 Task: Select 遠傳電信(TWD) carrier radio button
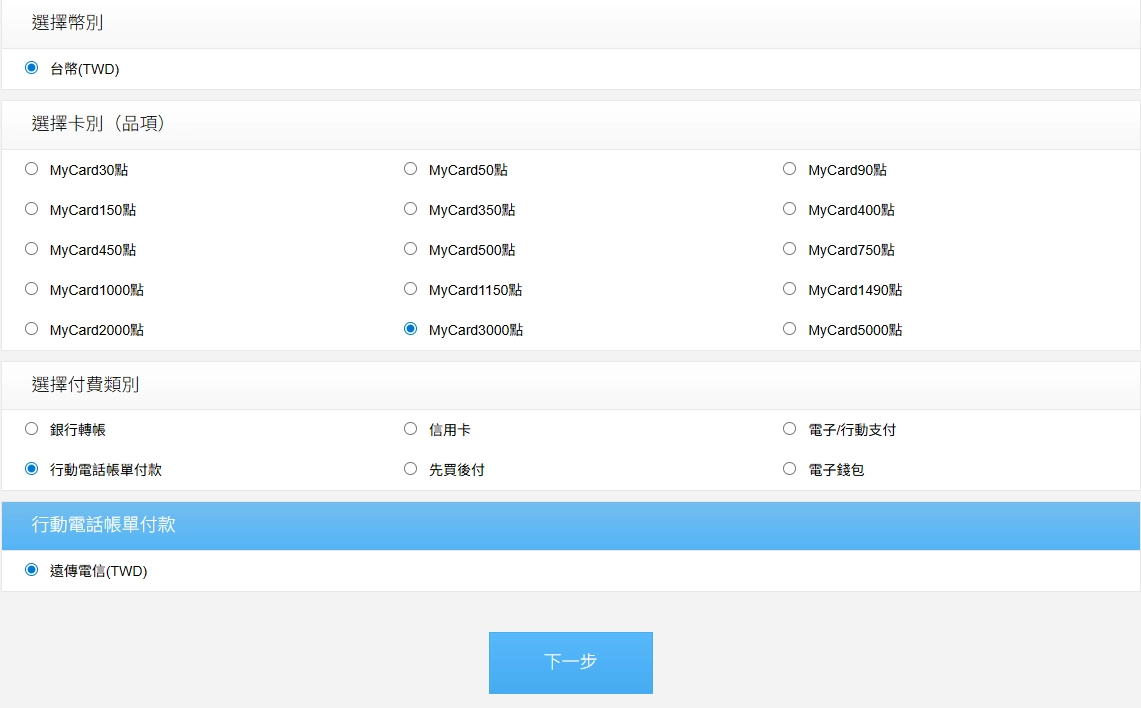pyautogui.click(x=31, y=570)
